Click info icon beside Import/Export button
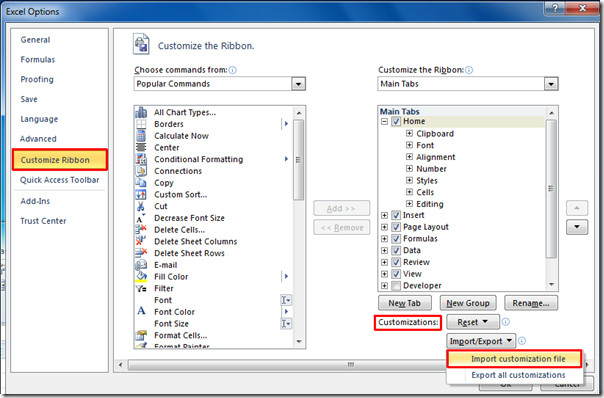Screen dimensions: 604x398 (x=522, y=341)
